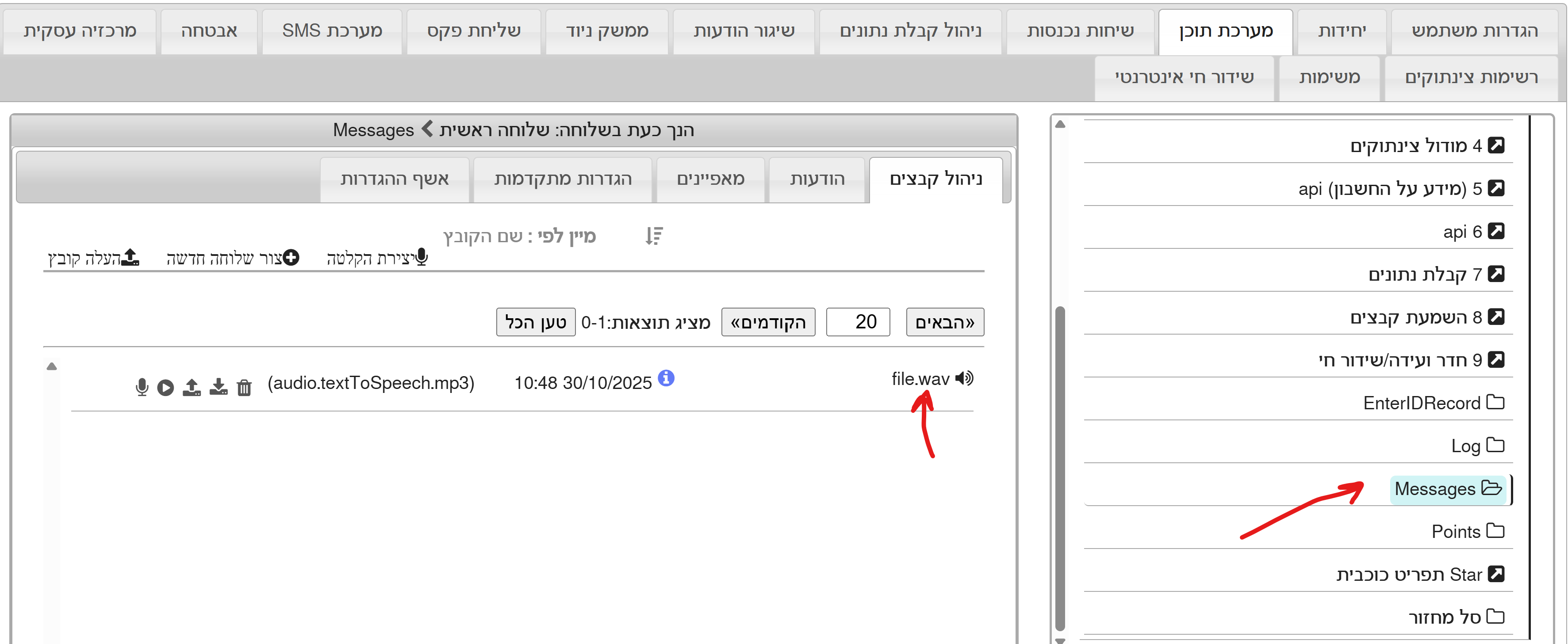Open the EnterIDRecord folder
Viewport: 1568px width, 644px height.
[x=1433, y=403]
